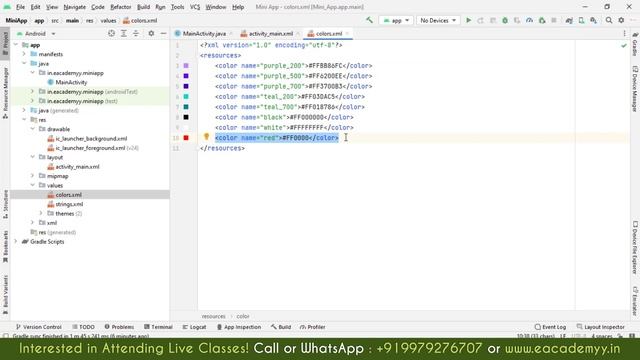The height and width of the screenshot is (360, 640).
Task: Click the gray Stop icon in toolbar
Action: [x=554, y=20]
